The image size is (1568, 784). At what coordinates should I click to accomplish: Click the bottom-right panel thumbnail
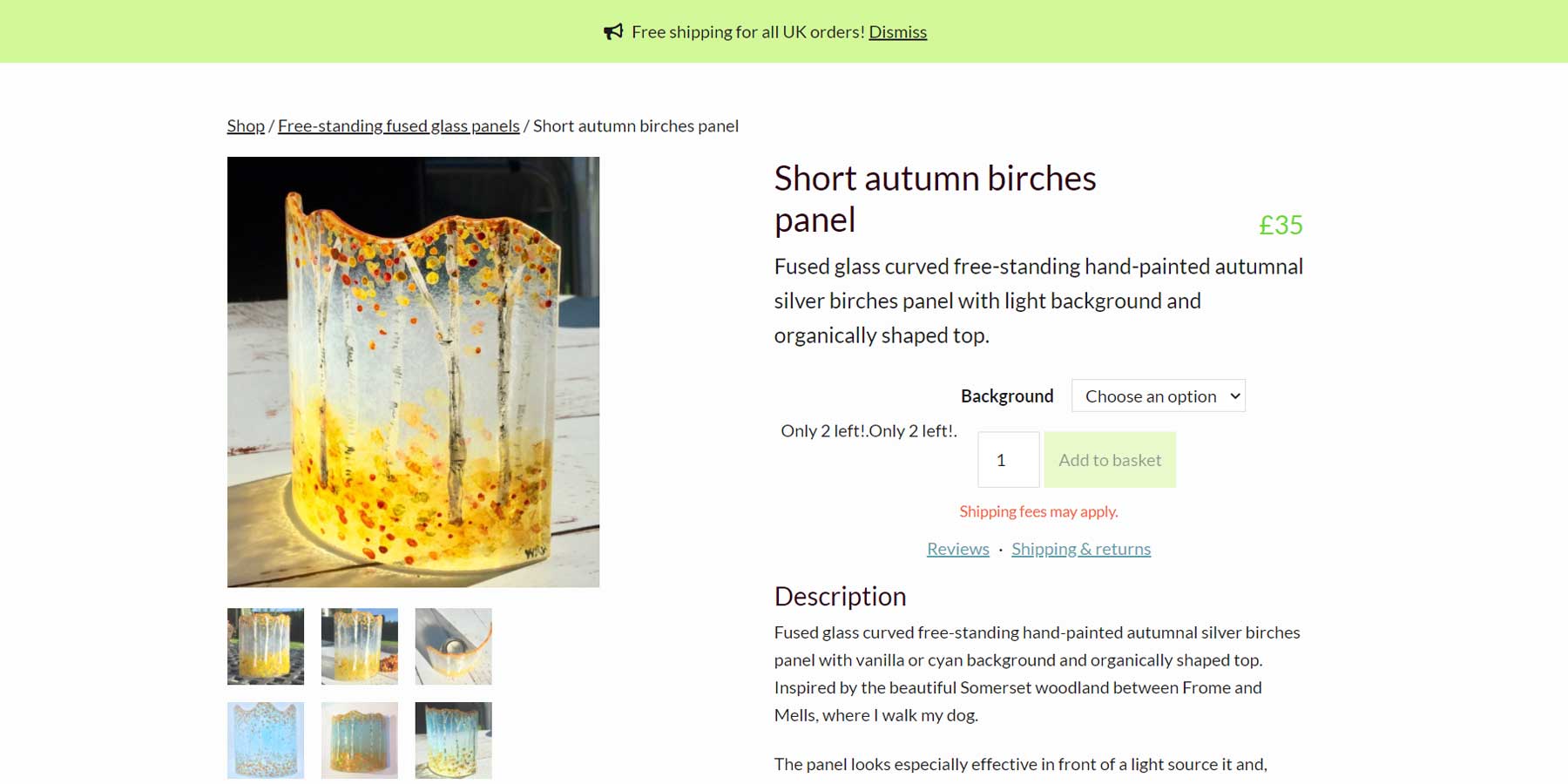(453, 740)
